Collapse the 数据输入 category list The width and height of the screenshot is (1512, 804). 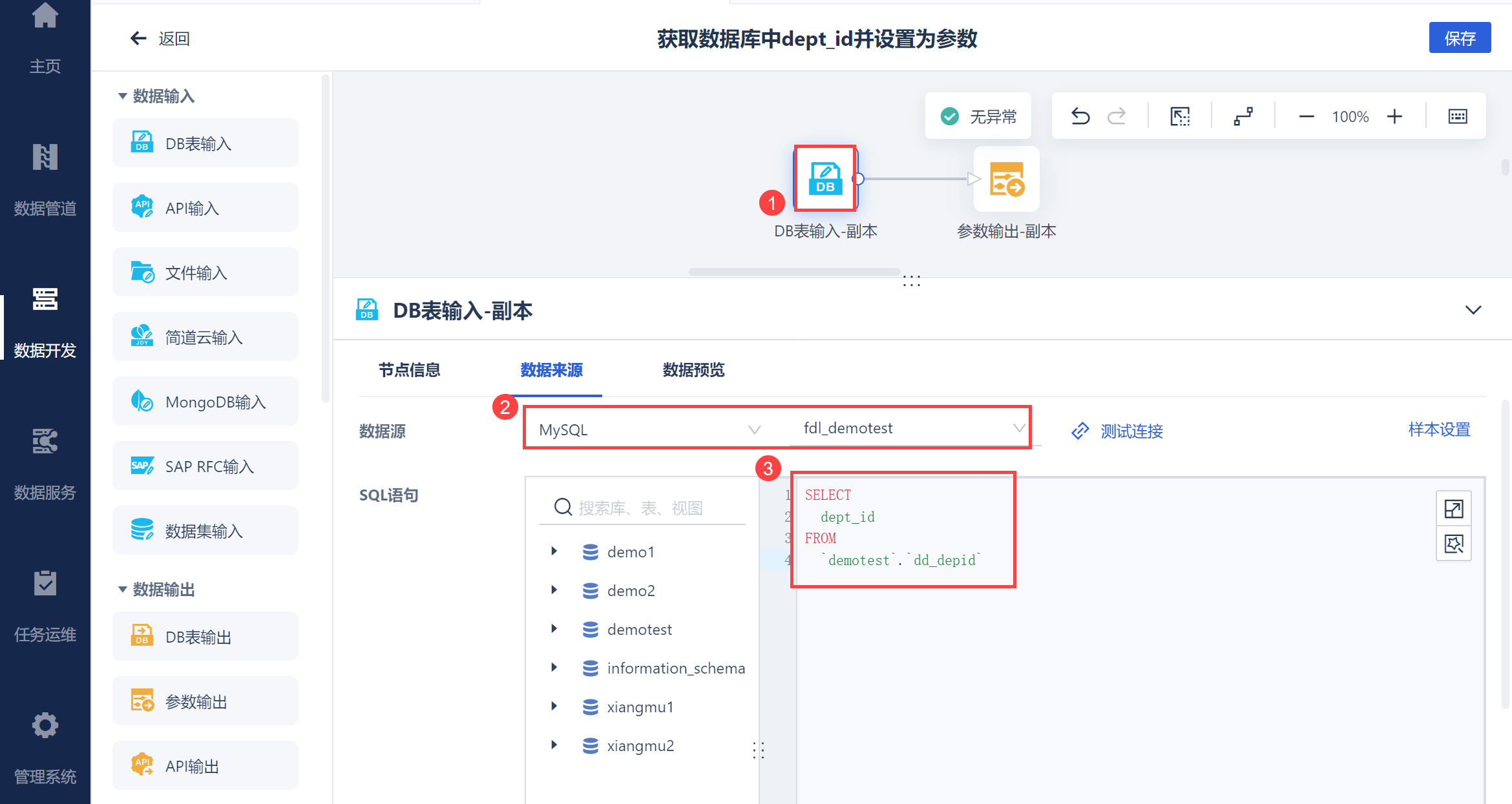point(122,96)
